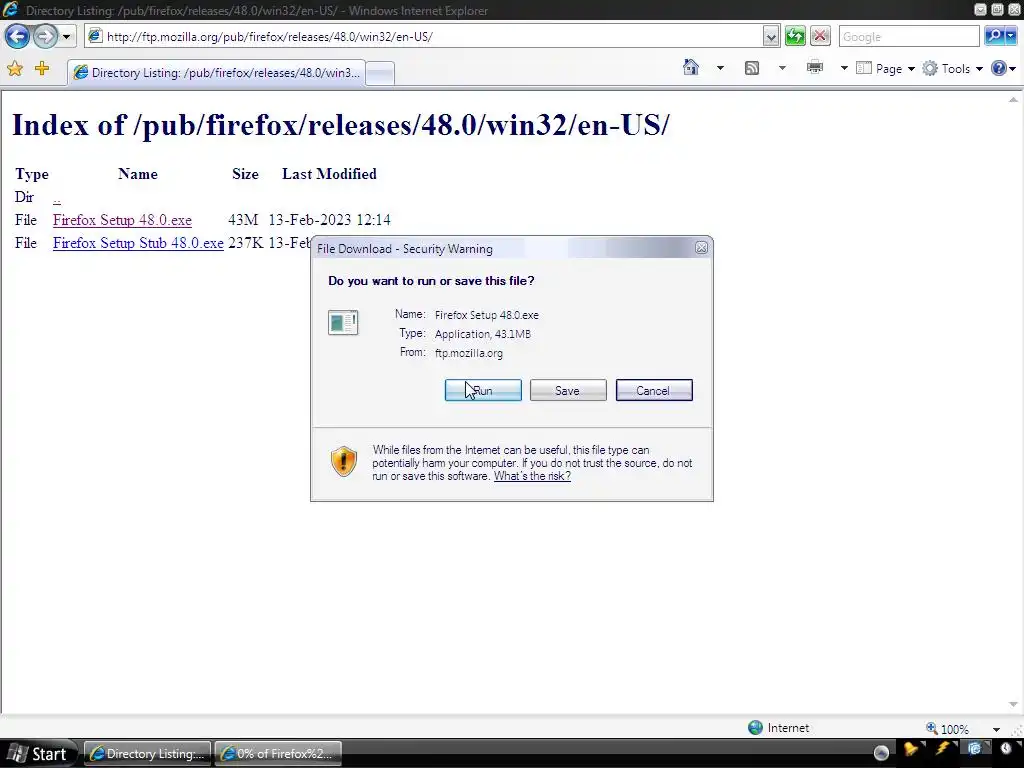Expand the Home button dropdown arrow

pos(720,68)
